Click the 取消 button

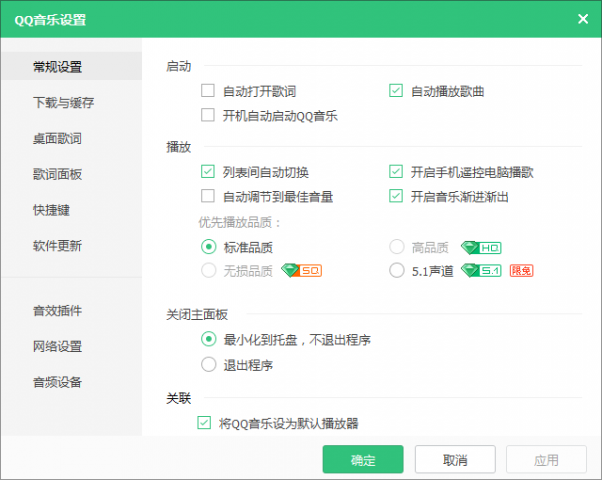[x=455, y=459]
